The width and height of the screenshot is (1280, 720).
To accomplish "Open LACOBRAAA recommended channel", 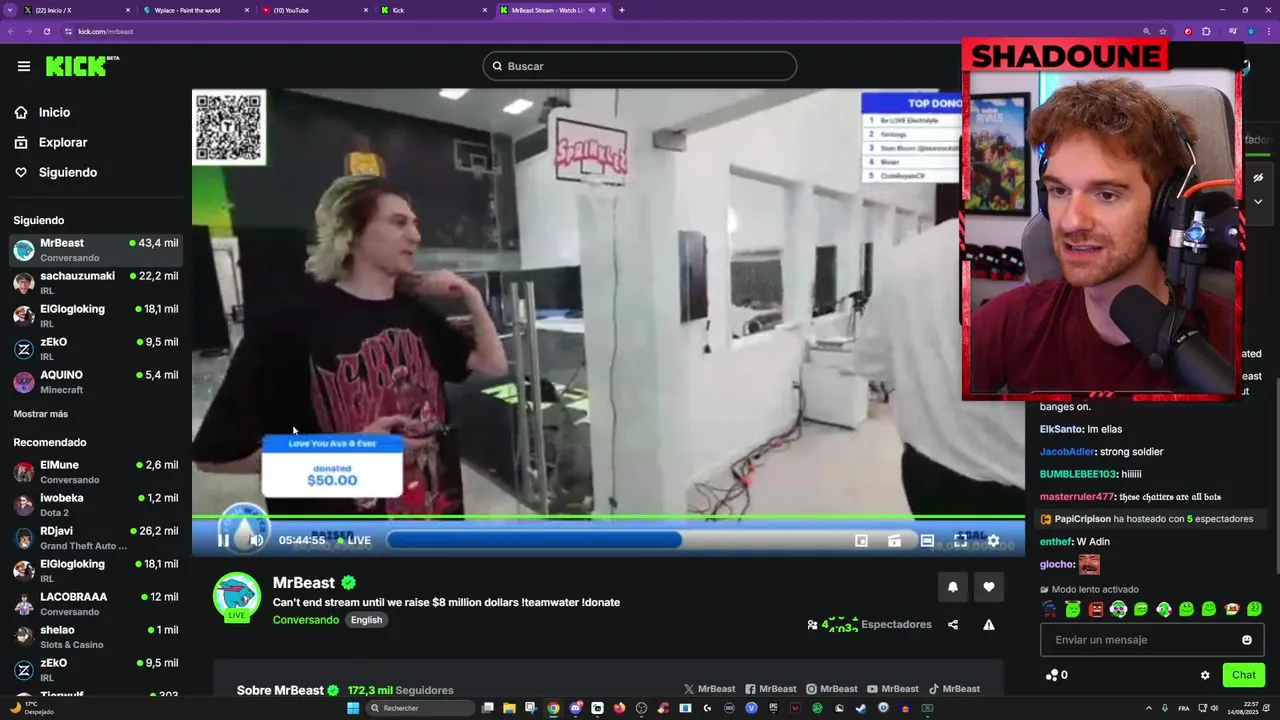I will (x=96, y=604).
